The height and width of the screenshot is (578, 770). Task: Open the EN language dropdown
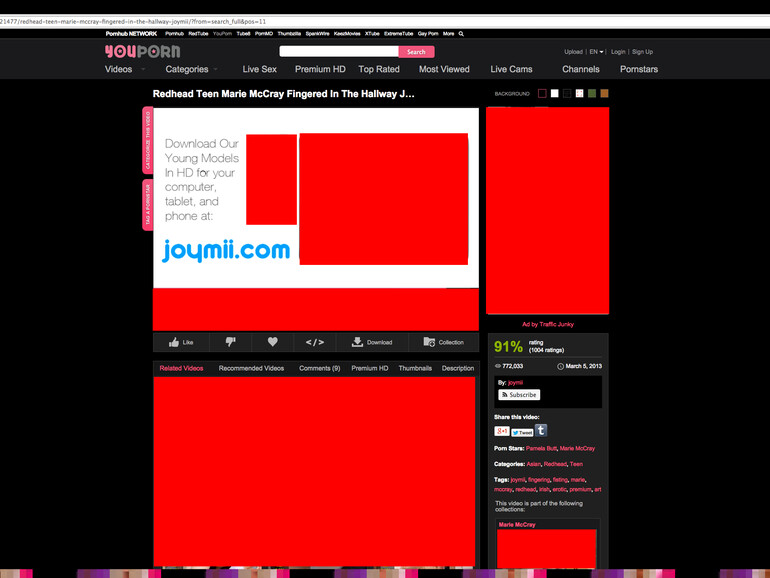tap(596, 52)
